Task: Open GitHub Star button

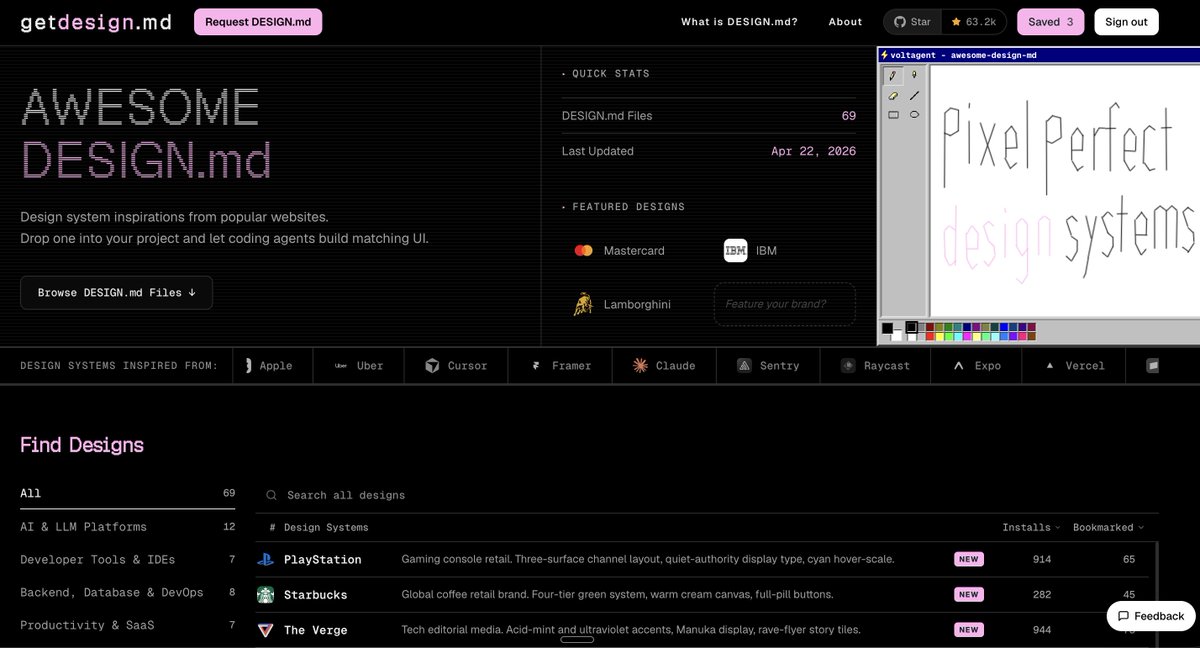Action: 911,22
